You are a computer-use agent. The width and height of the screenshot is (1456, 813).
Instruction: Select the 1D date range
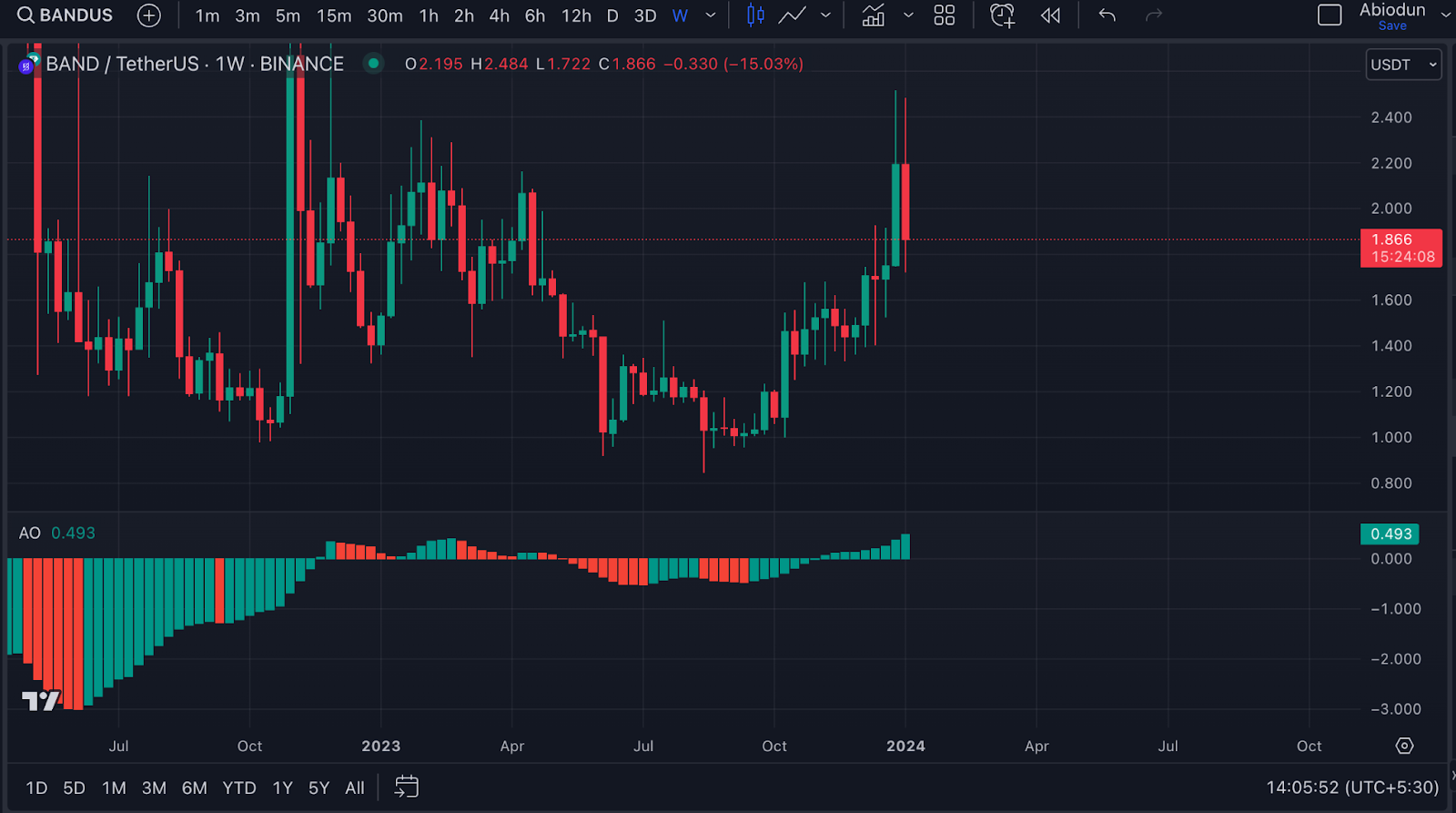click(36, 788)
